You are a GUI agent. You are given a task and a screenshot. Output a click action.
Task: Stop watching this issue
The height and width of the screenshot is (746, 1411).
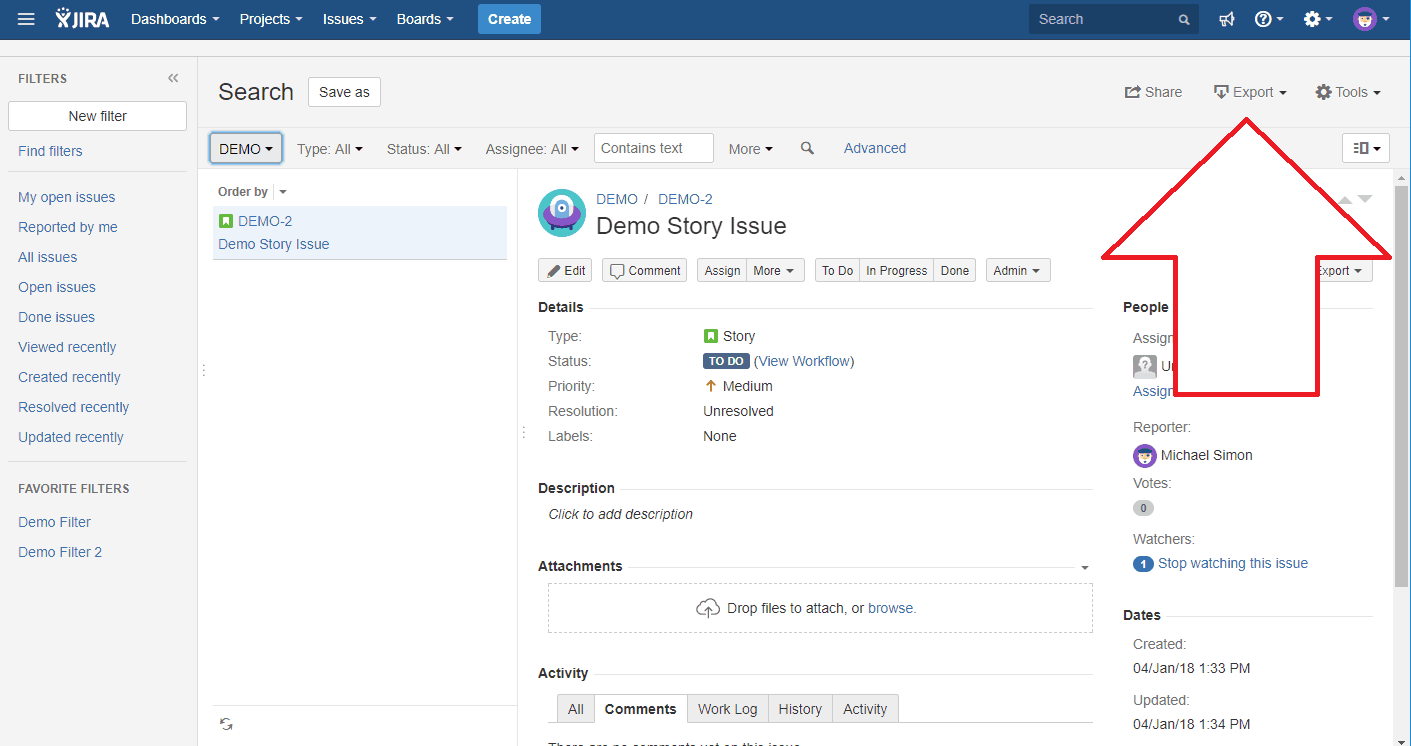coord(1231,563)
